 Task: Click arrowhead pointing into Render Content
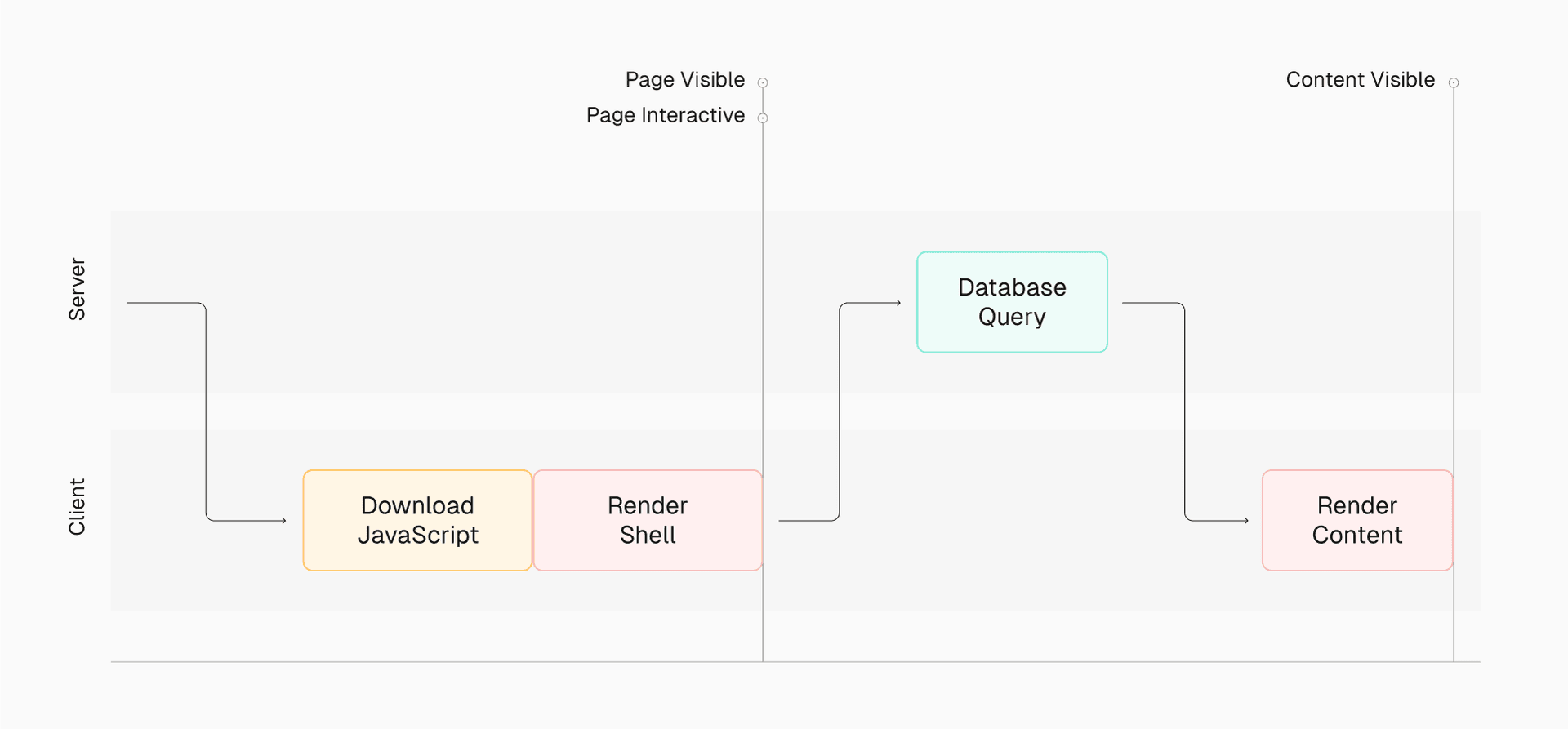point(1245,520)
